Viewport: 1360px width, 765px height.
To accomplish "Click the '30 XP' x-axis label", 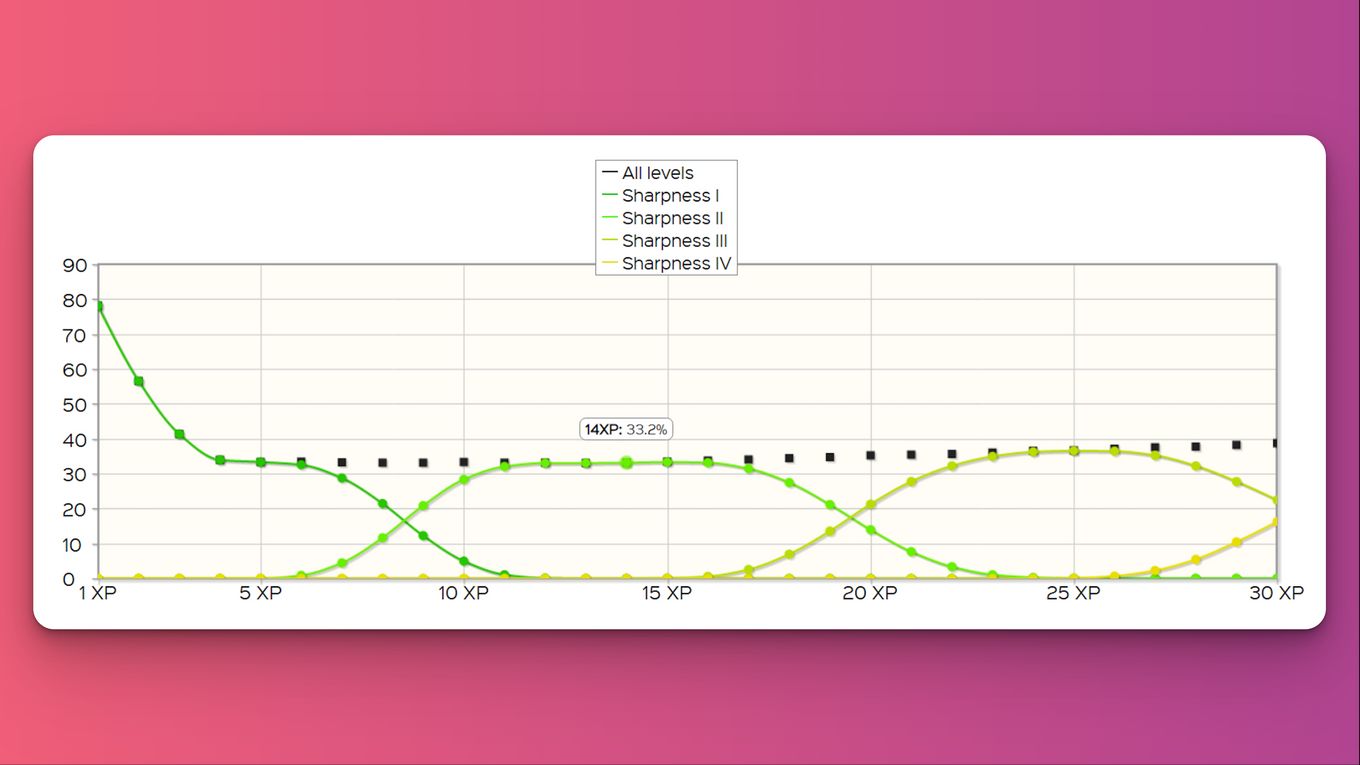I will (1277, 593).
